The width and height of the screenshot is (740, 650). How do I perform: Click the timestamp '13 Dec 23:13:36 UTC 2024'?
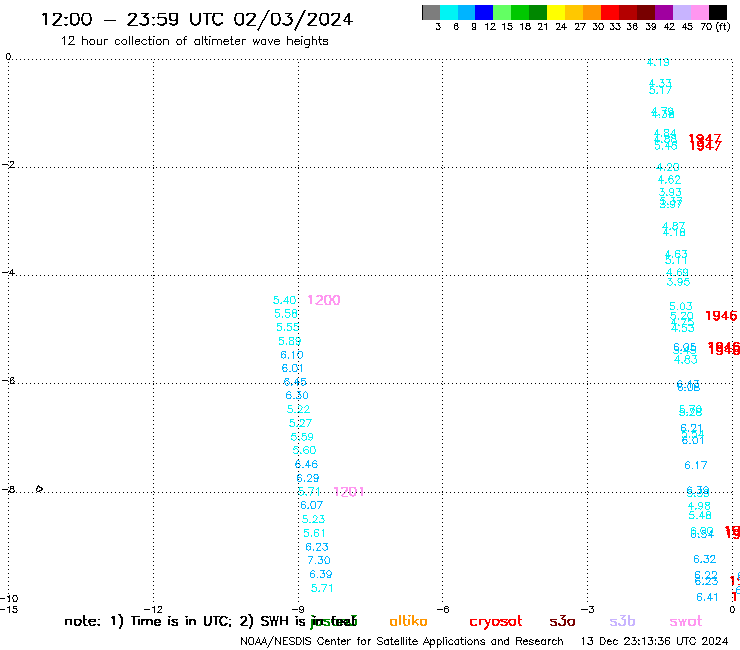point(654,642)
